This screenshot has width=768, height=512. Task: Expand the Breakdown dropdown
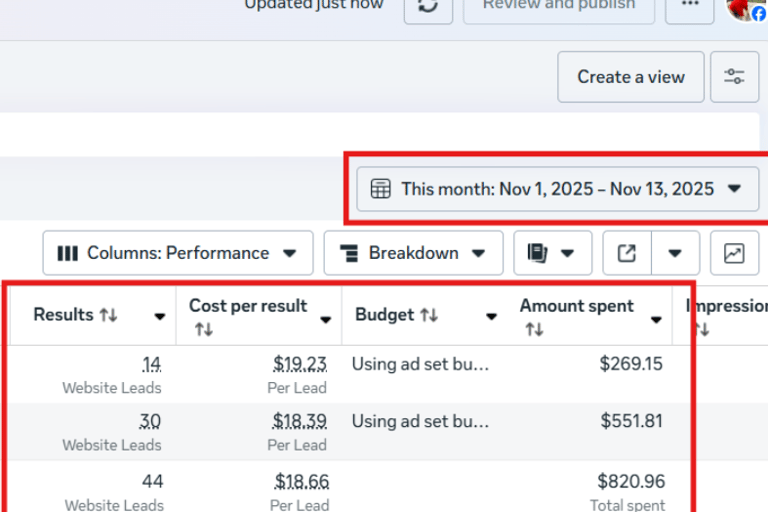coord(413,253)
